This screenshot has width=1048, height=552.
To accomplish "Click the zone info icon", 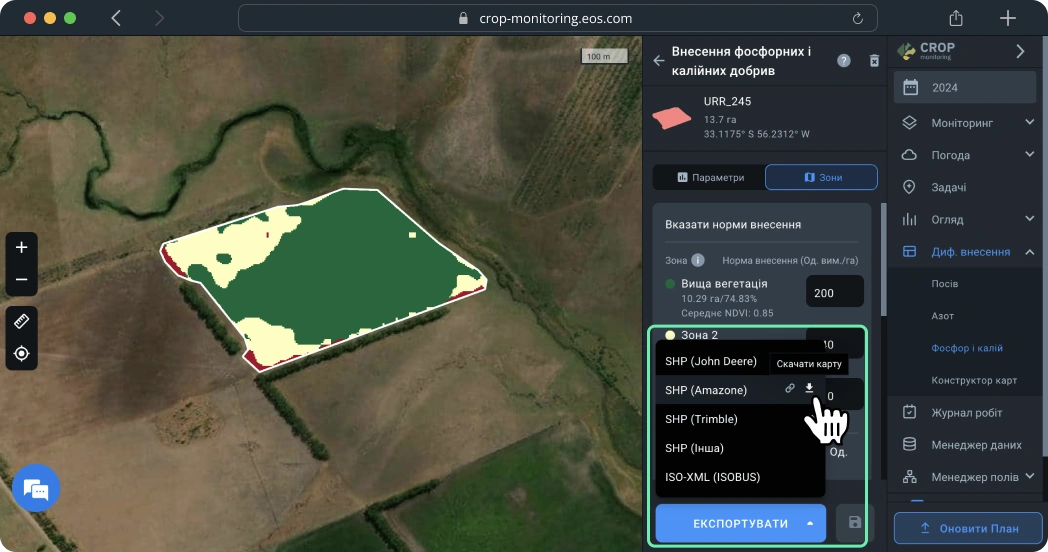I will (x=698, y=260).
